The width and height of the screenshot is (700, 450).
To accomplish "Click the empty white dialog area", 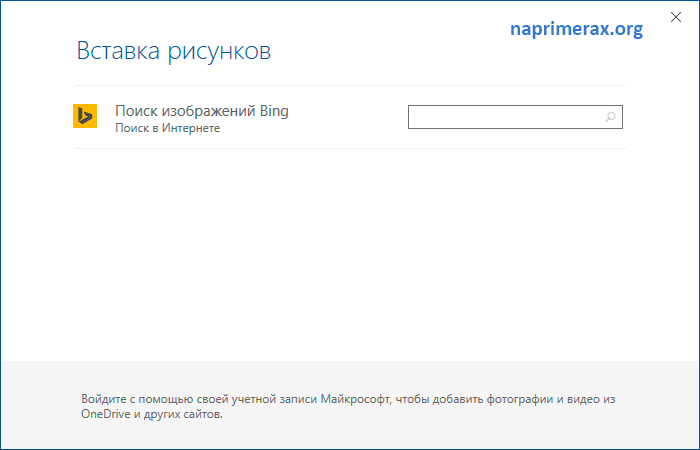I will pyautogui.click(x=350, y=254).
